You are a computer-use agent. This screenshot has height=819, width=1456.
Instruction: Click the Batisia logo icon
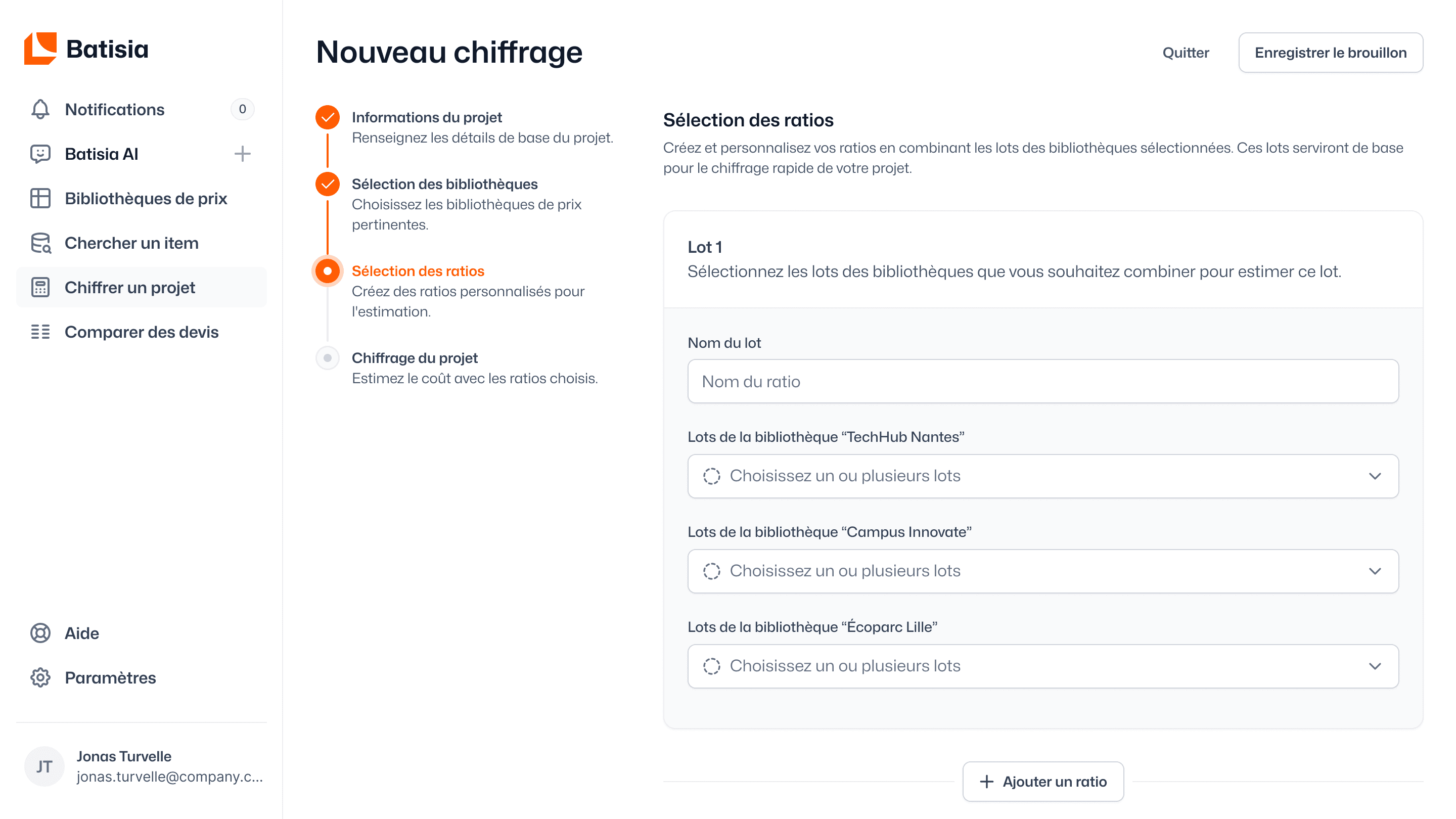pos(40,49)
